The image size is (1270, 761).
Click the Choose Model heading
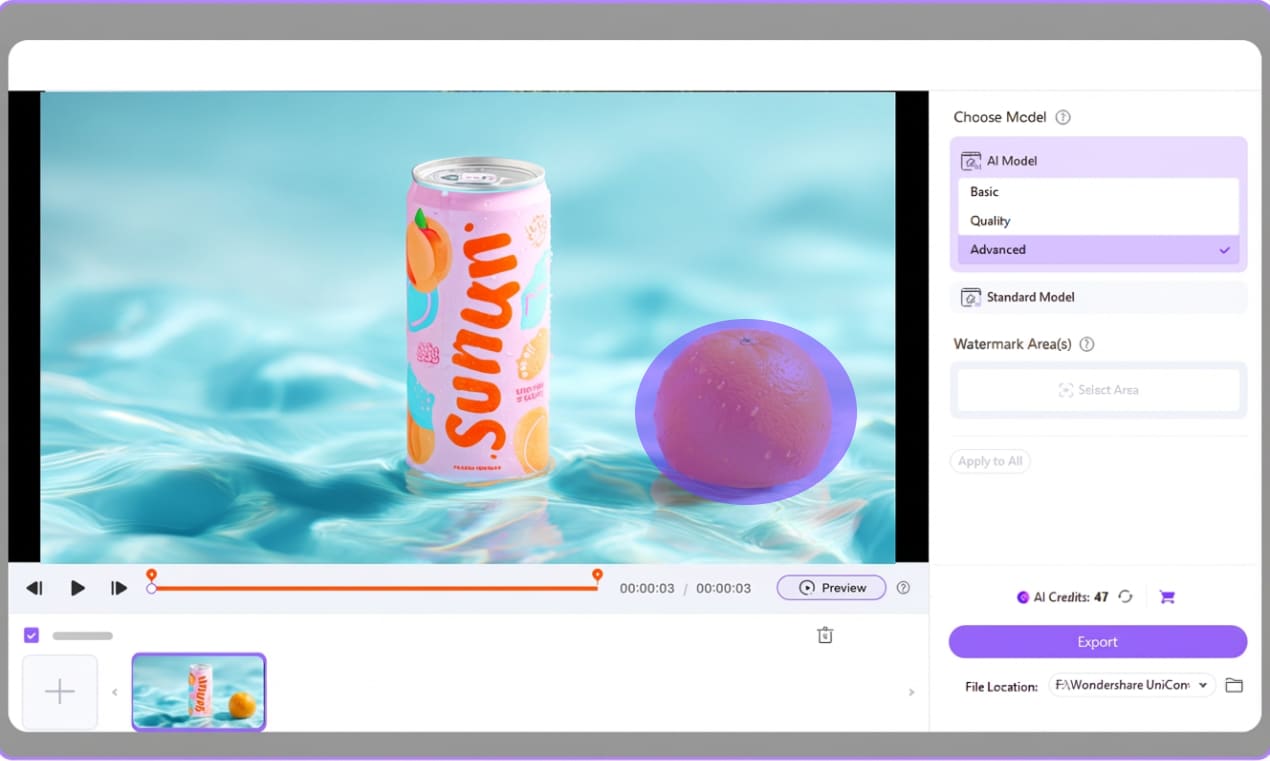1000,117
